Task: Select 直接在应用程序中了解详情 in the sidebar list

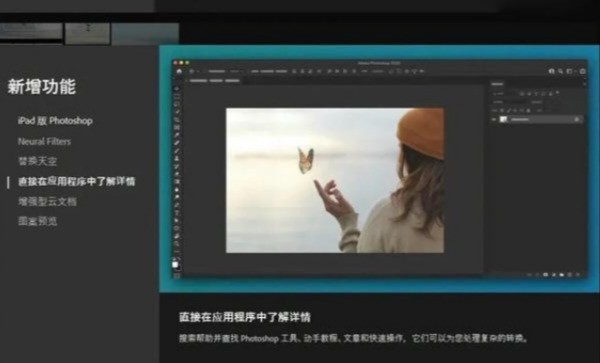Action: [77, 181]
